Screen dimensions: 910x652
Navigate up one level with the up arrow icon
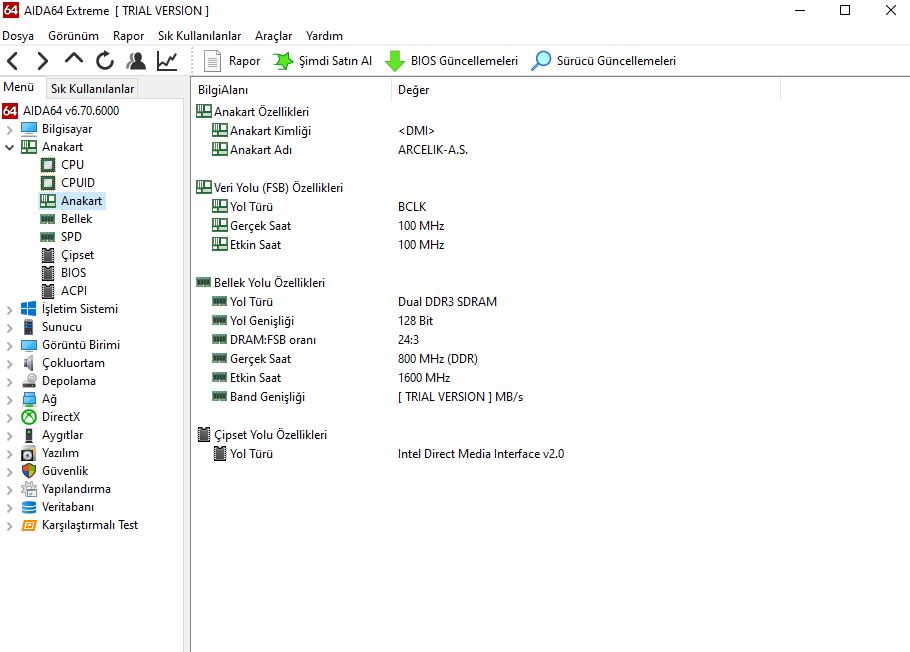(74, 59)
